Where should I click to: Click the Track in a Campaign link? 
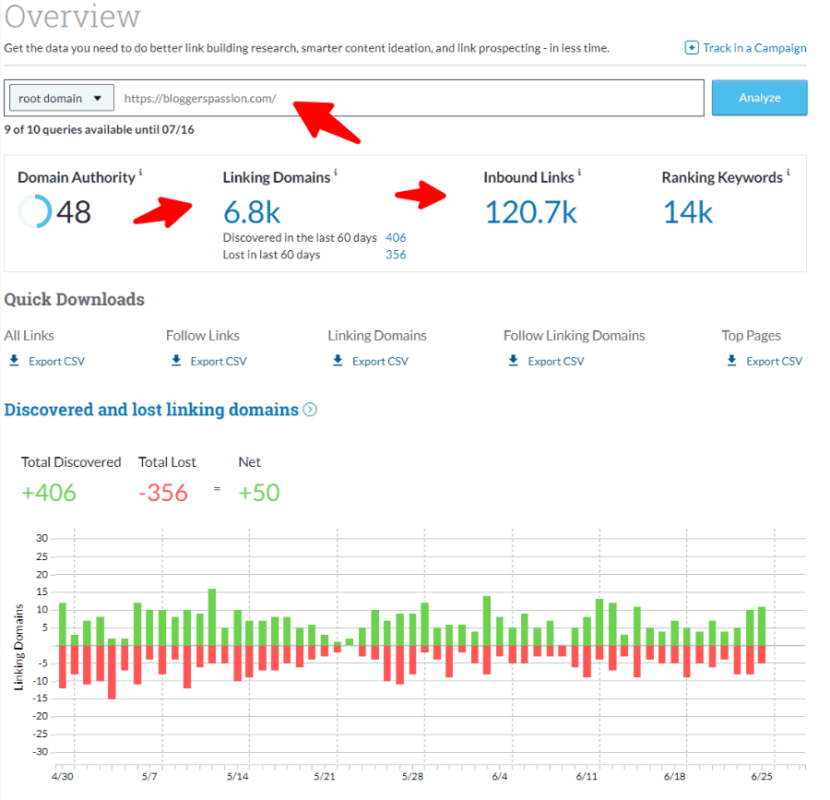tap(754, 48)
